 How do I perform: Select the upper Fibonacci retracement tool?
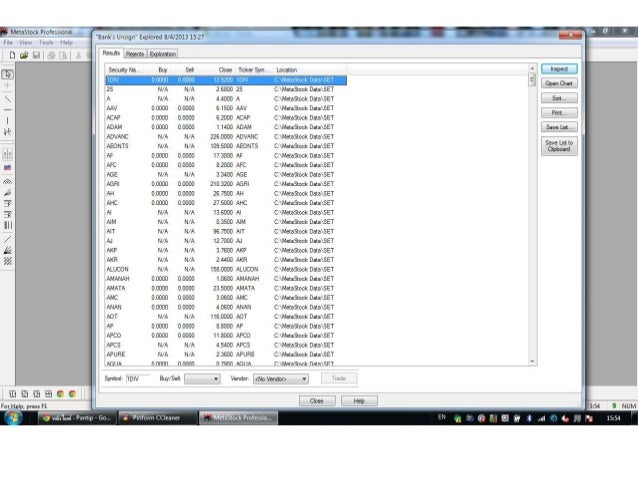(7, 203)
